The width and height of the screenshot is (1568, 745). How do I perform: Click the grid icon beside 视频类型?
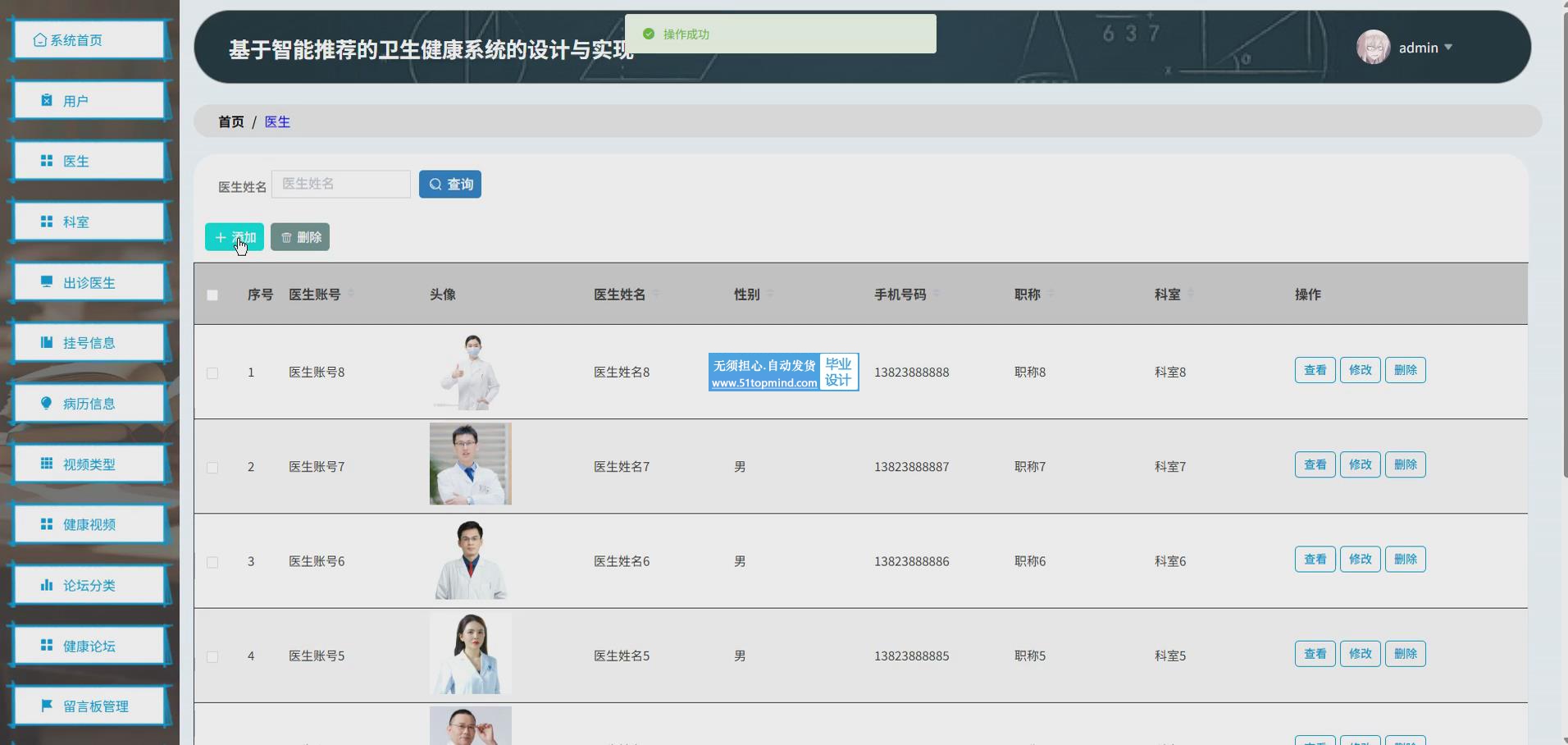click(x=47, y=464)
